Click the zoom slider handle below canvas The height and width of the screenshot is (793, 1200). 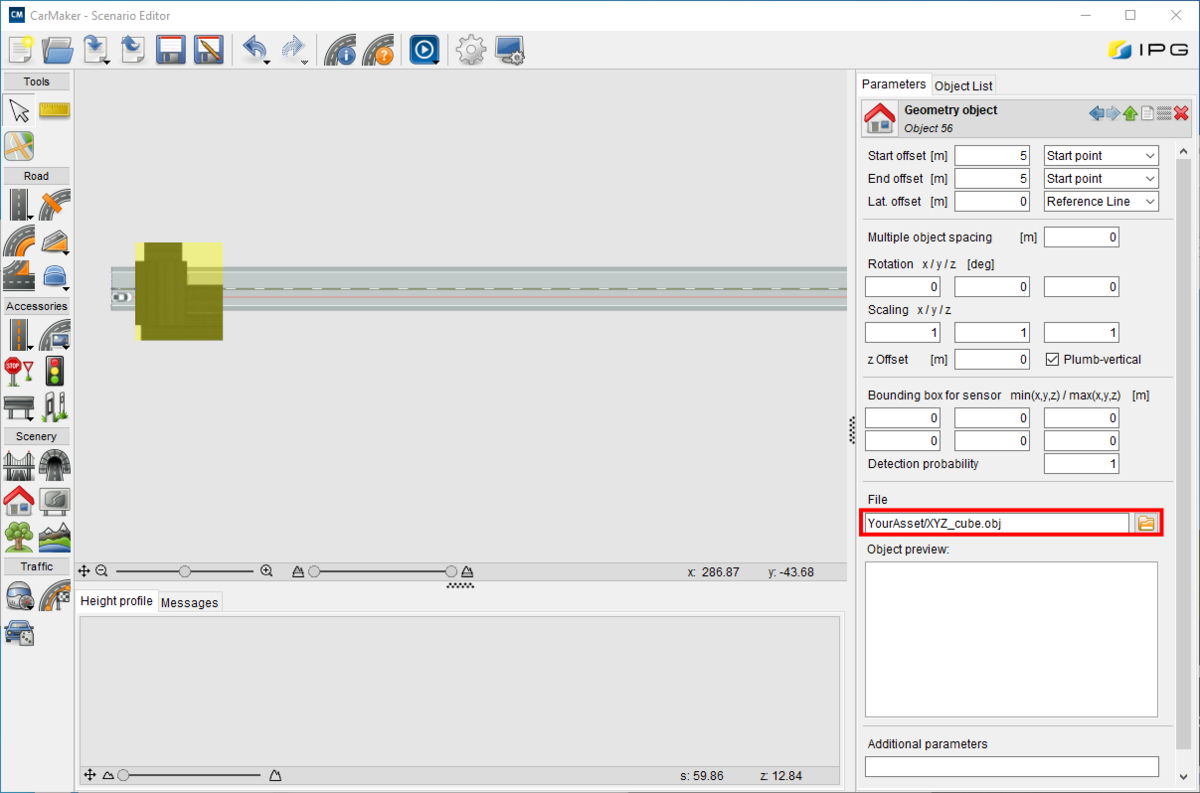[185, 571]
